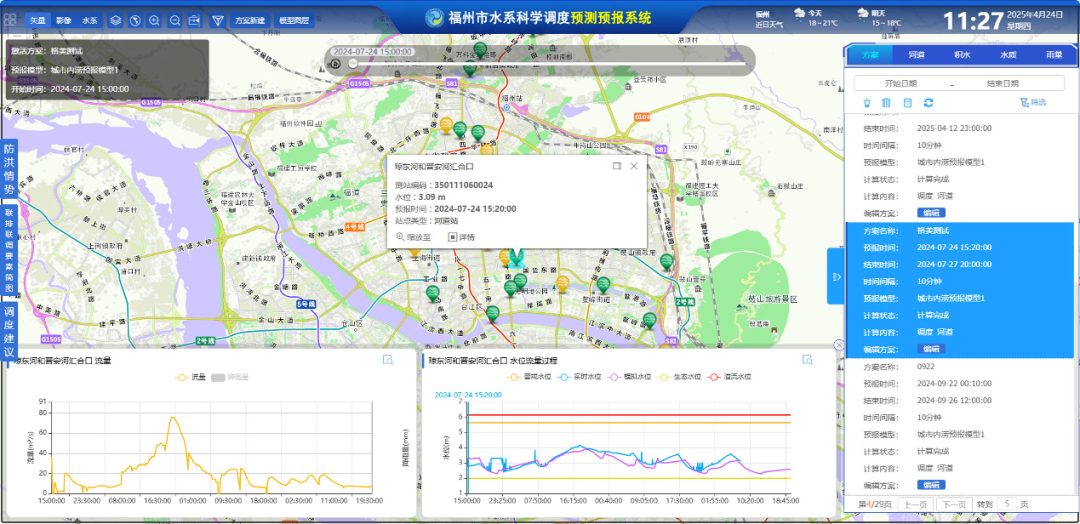Click the 明天 15~18℃ weather forecast
1080x524 pixels.
[x=878, y=18]
